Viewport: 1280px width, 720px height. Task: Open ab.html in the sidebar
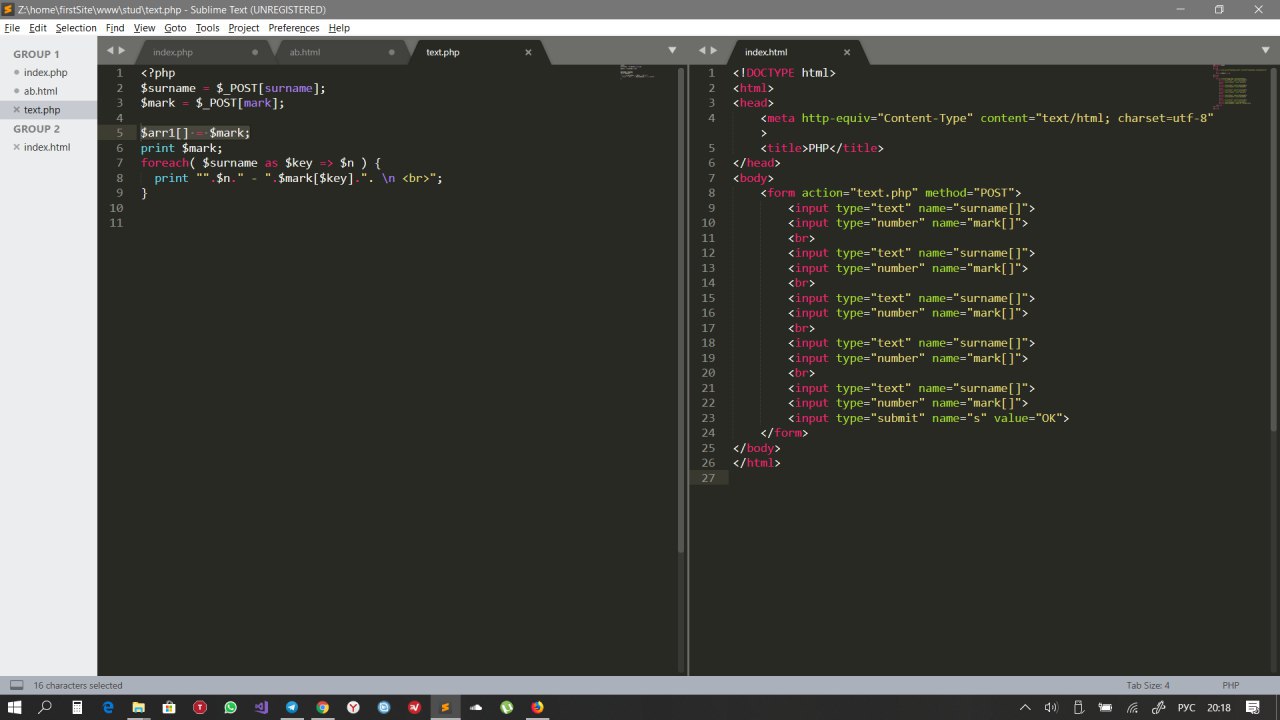tap(41, 91)
